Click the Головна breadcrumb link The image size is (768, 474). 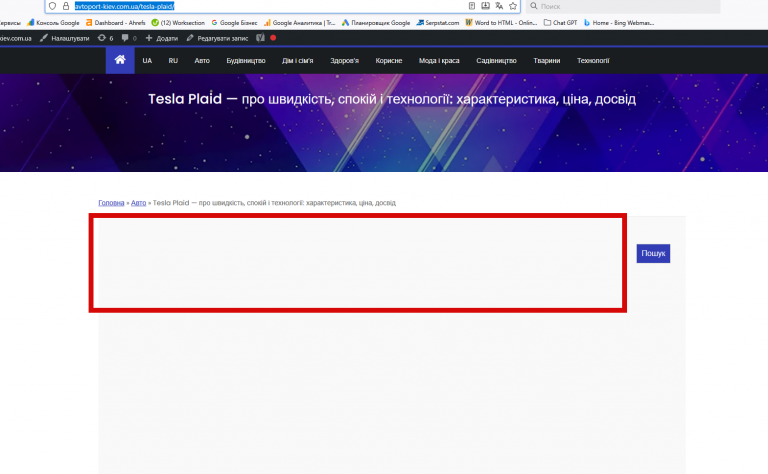click(x=111, y=203)
